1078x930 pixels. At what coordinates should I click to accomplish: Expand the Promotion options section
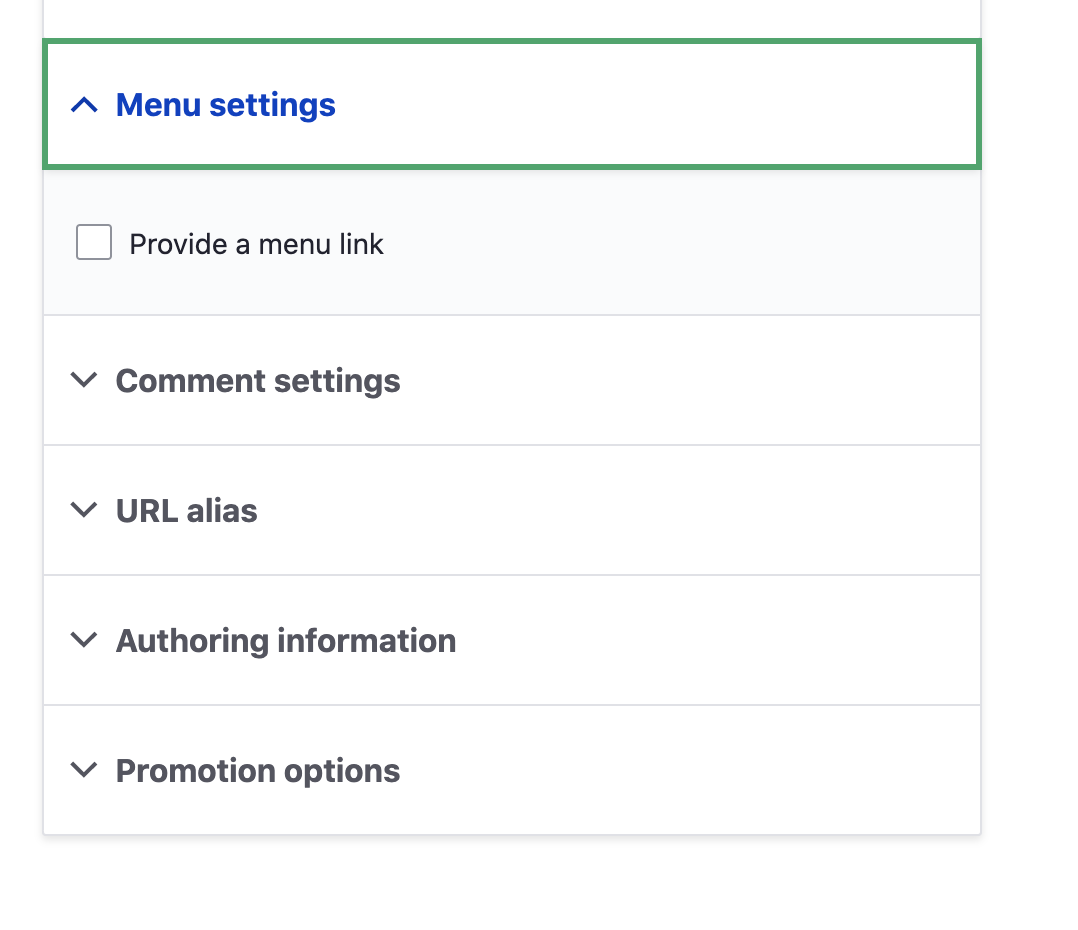[x=257, y=770]
